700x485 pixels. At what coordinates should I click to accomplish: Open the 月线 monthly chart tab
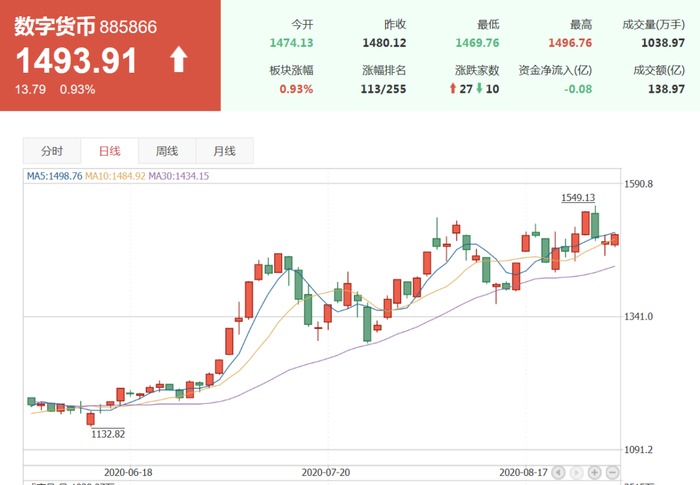(225, 151)
